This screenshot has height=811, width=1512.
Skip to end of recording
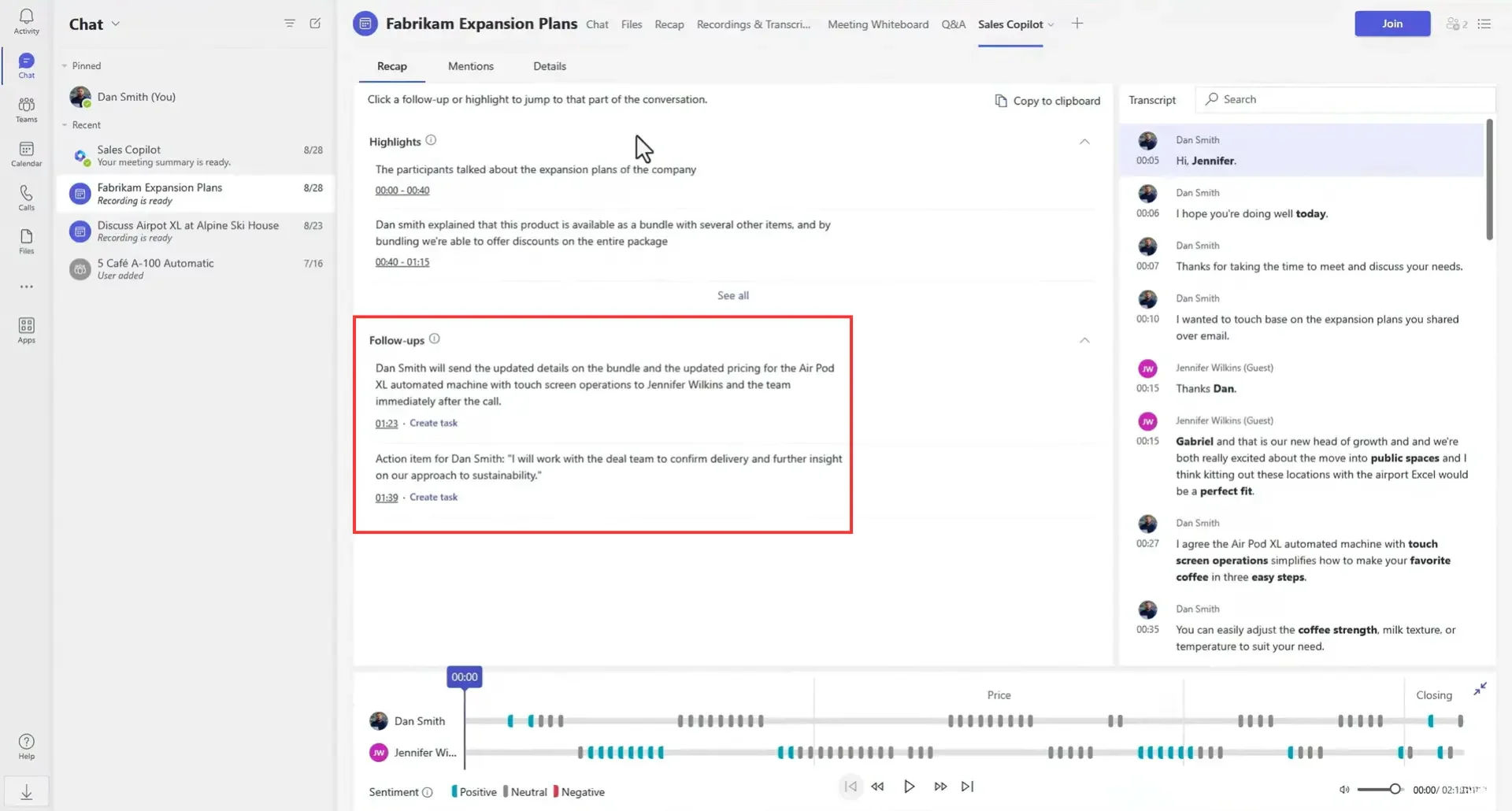[968, 786]
